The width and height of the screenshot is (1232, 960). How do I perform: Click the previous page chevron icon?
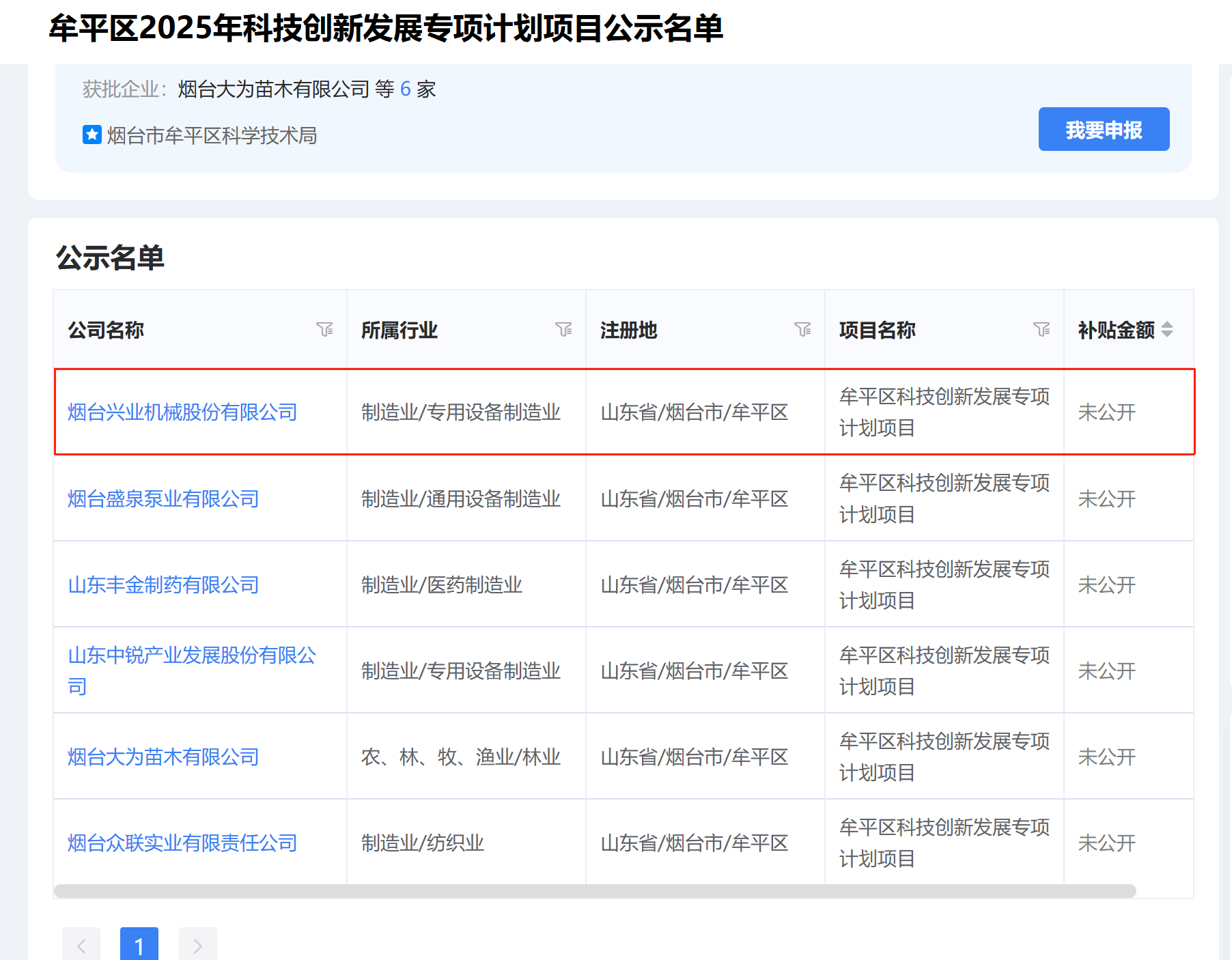pos(81,945)
